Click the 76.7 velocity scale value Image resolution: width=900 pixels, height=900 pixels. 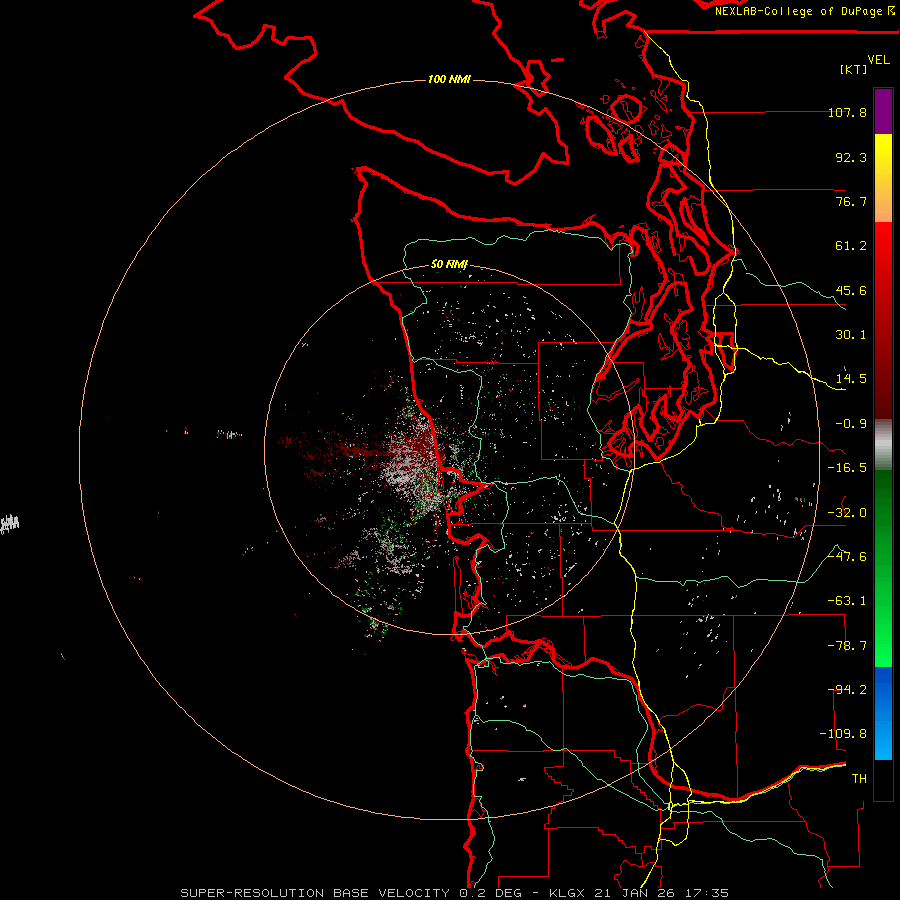click(x=851, y=201)
